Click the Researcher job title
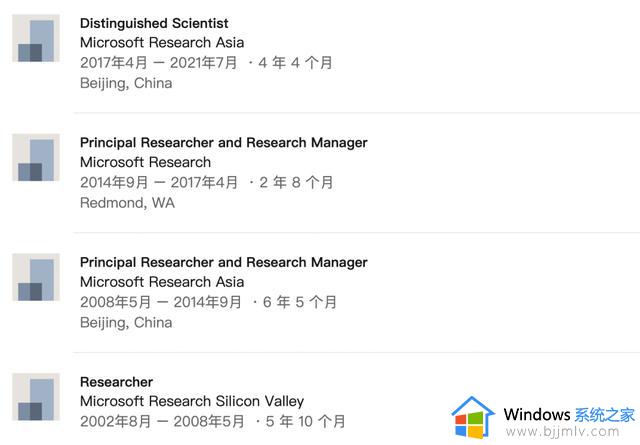640x445 pixels. [x=116, y=382]
